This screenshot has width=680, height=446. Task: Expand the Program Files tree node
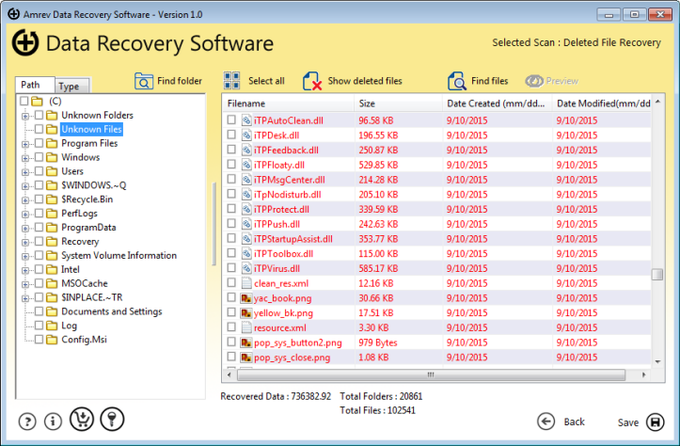25,144
